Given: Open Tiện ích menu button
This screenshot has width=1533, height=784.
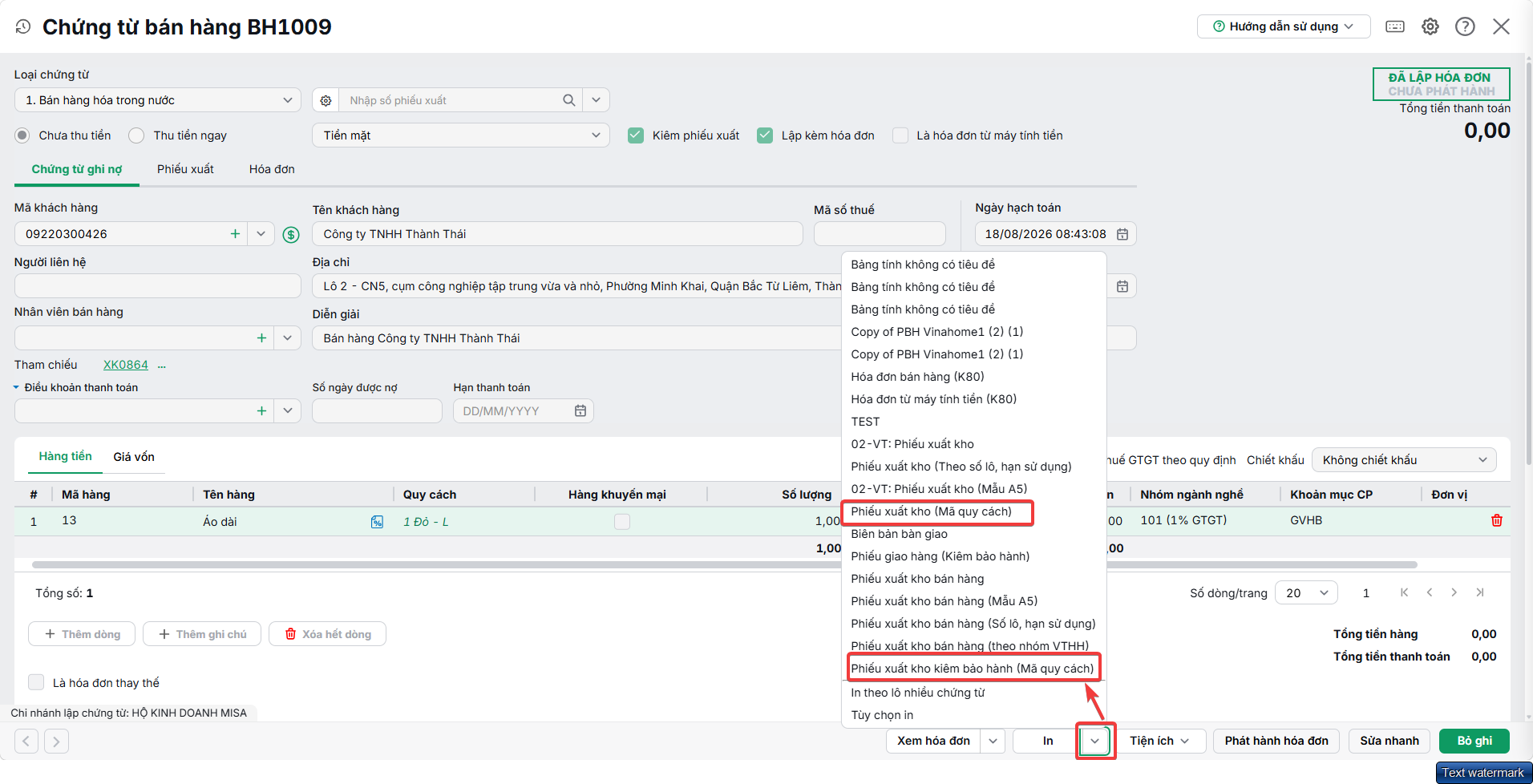Looking at the screenshot, I should coord(1159,741).
